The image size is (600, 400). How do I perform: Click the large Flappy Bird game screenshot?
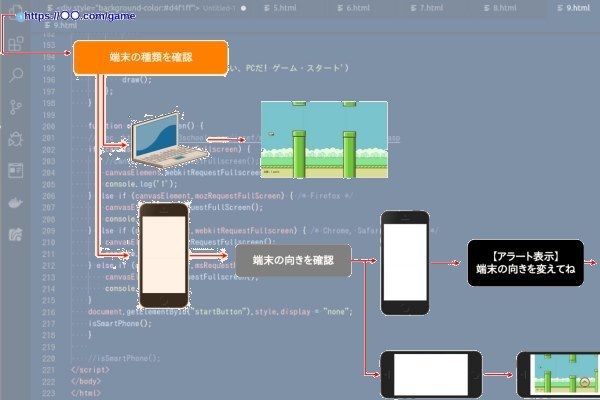pyautogui.click(x=324, y=139)
